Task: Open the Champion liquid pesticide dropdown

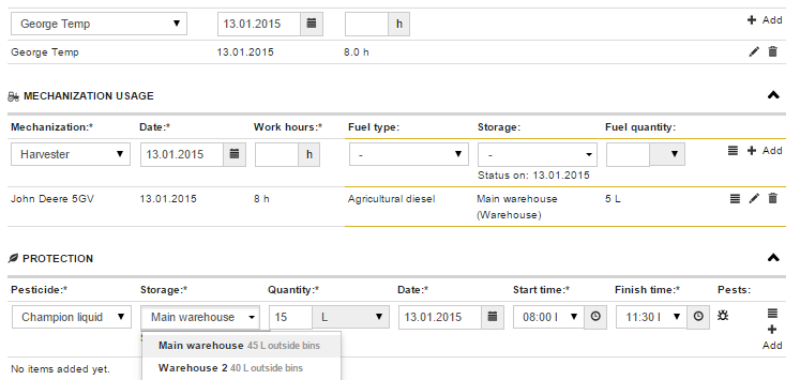Action: pyautogui.click(x=72, y=317)
